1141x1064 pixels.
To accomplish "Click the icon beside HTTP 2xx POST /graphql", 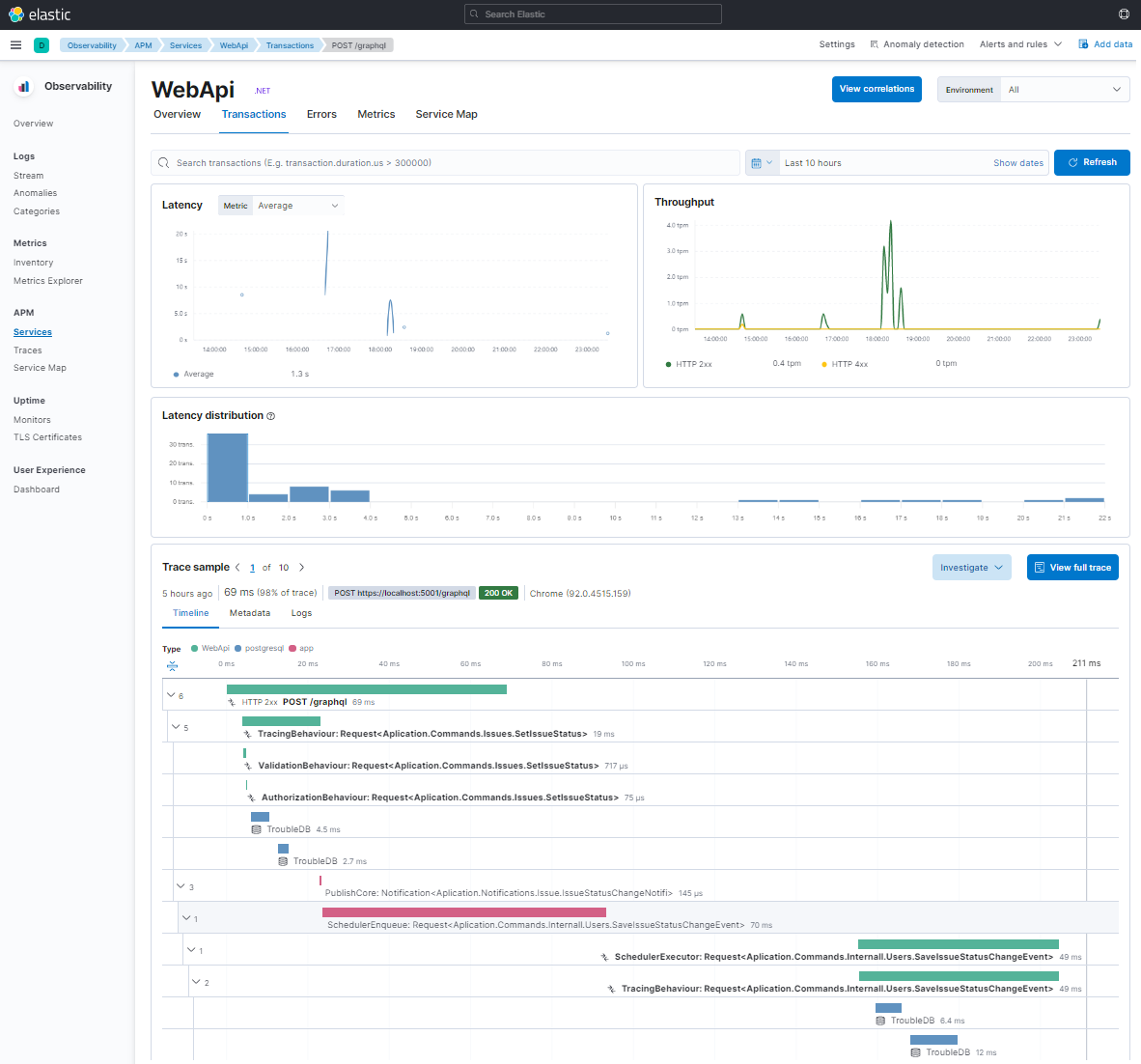I will point(232,702).
